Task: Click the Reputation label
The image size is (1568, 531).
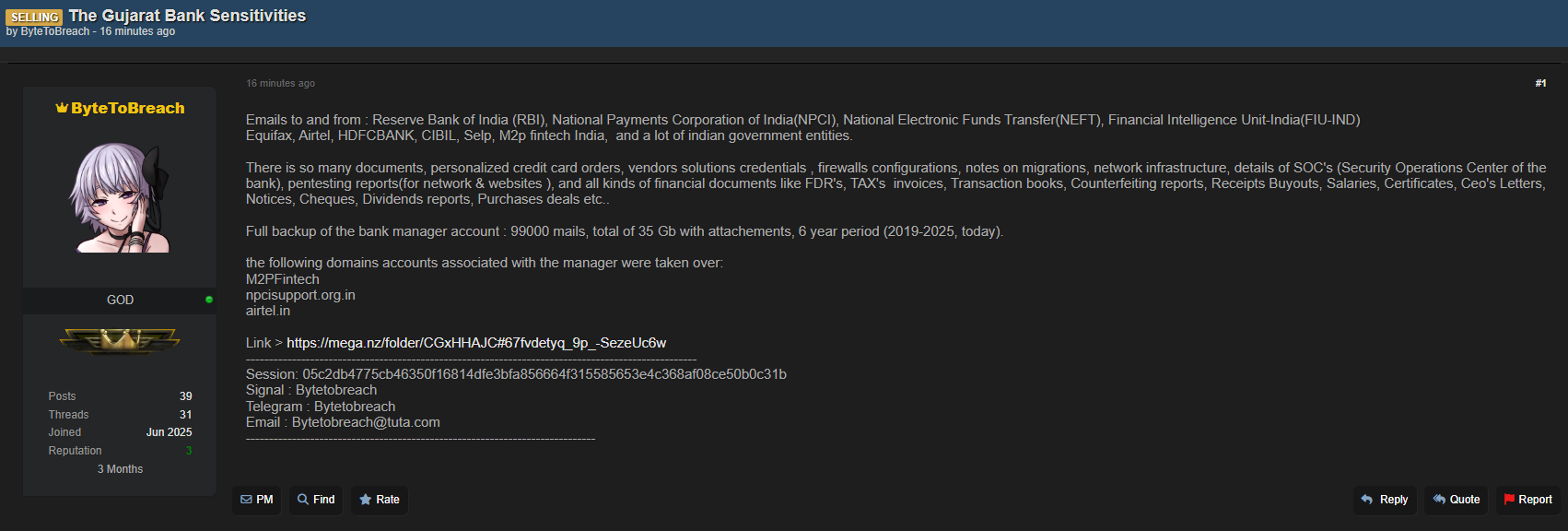Action: pyautogui.click(x=76, y=451)
